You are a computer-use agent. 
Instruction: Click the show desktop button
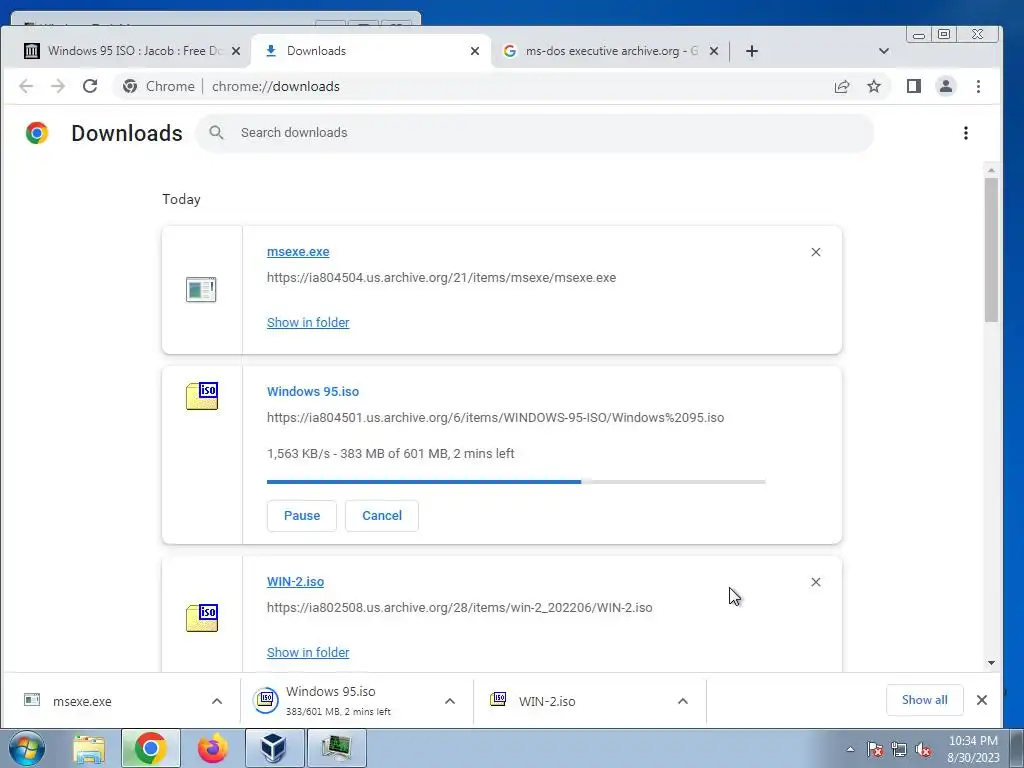coord(1017,748)
